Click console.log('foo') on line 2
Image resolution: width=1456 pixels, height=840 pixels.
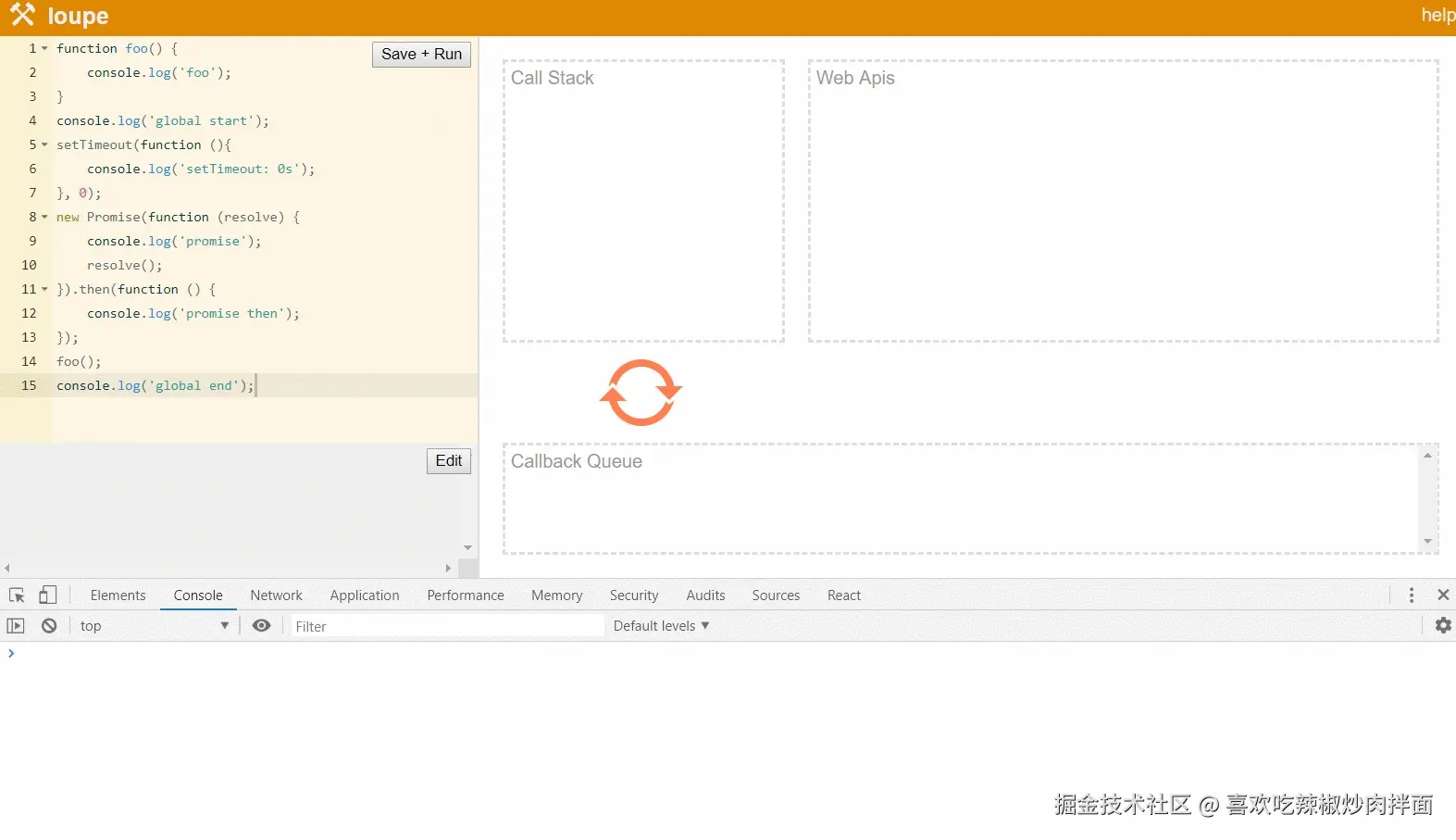[159, 72]
